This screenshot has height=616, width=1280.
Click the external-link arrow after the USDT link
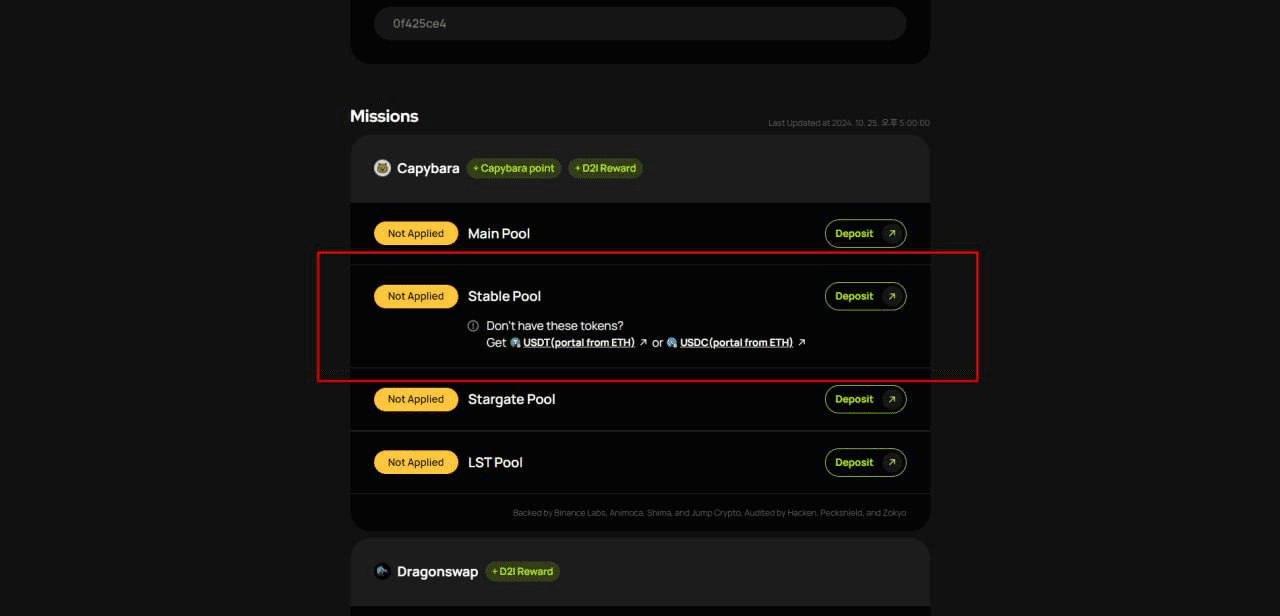[643, 342]
